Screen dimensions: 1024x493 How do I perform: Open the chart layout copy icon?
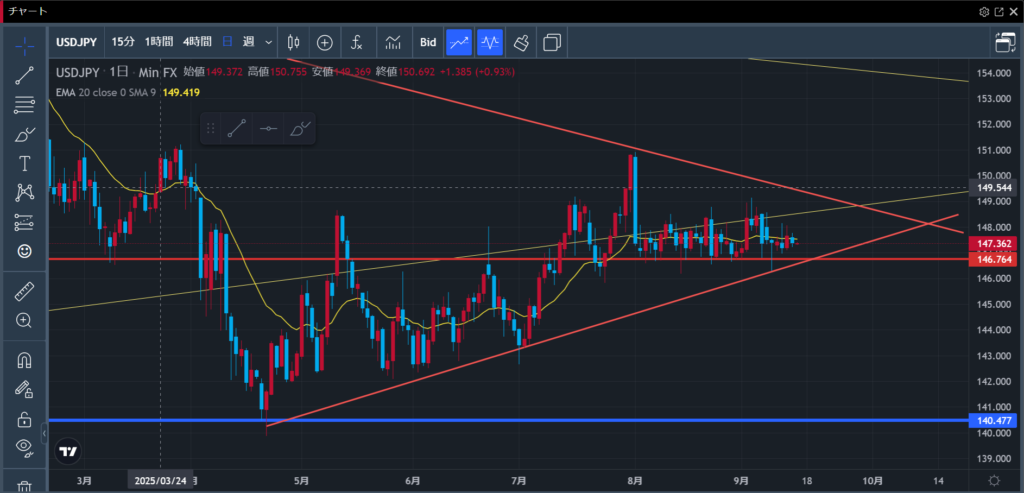[x=552, y=42]
